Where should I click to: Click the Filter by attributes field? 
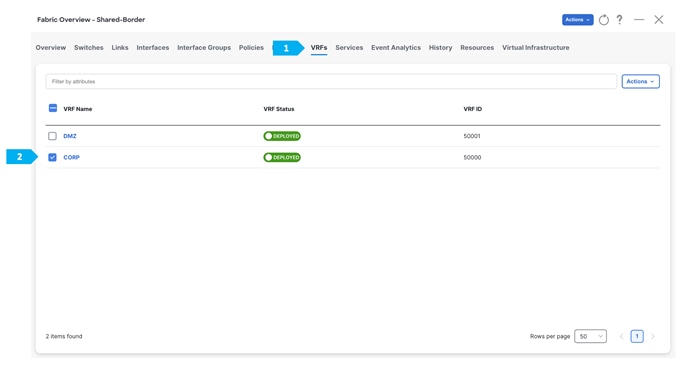331,82
